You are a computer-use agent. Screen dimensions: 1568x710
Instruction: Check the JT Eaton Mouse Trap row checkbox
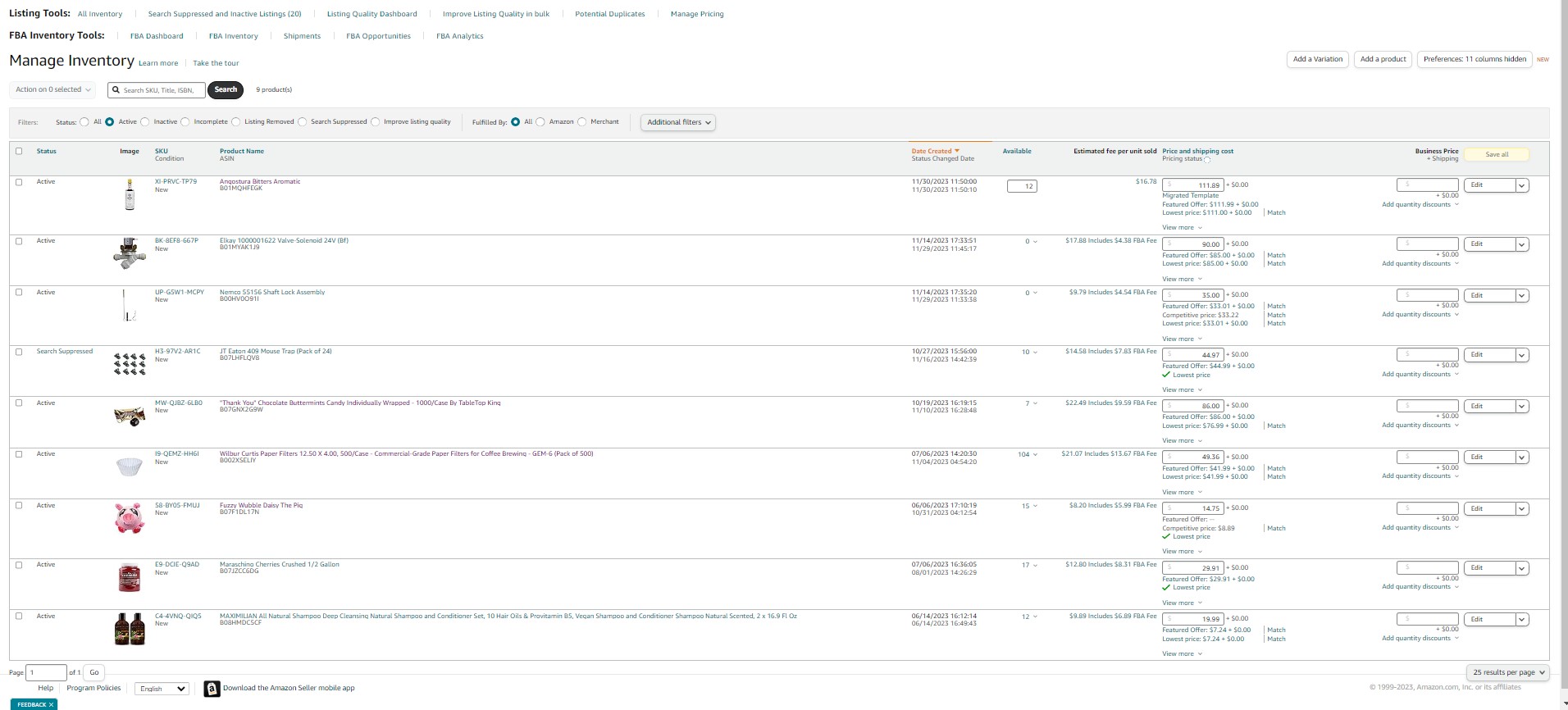pos(19,352)
